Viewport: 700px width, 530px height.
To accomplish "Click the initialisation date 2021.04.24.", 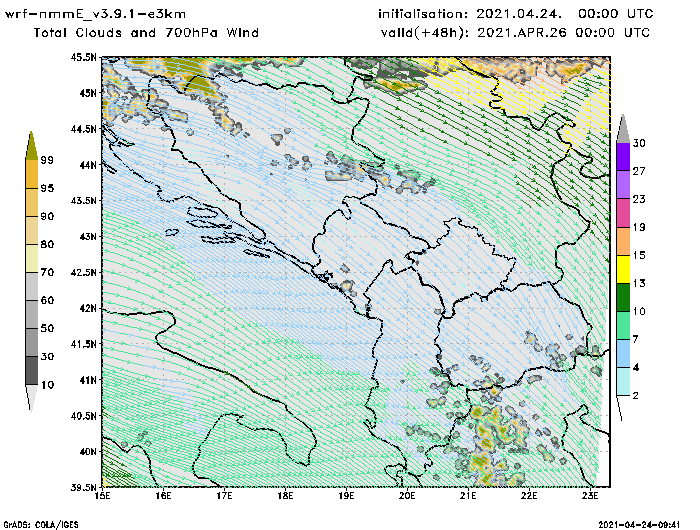I will click(519, 14).
